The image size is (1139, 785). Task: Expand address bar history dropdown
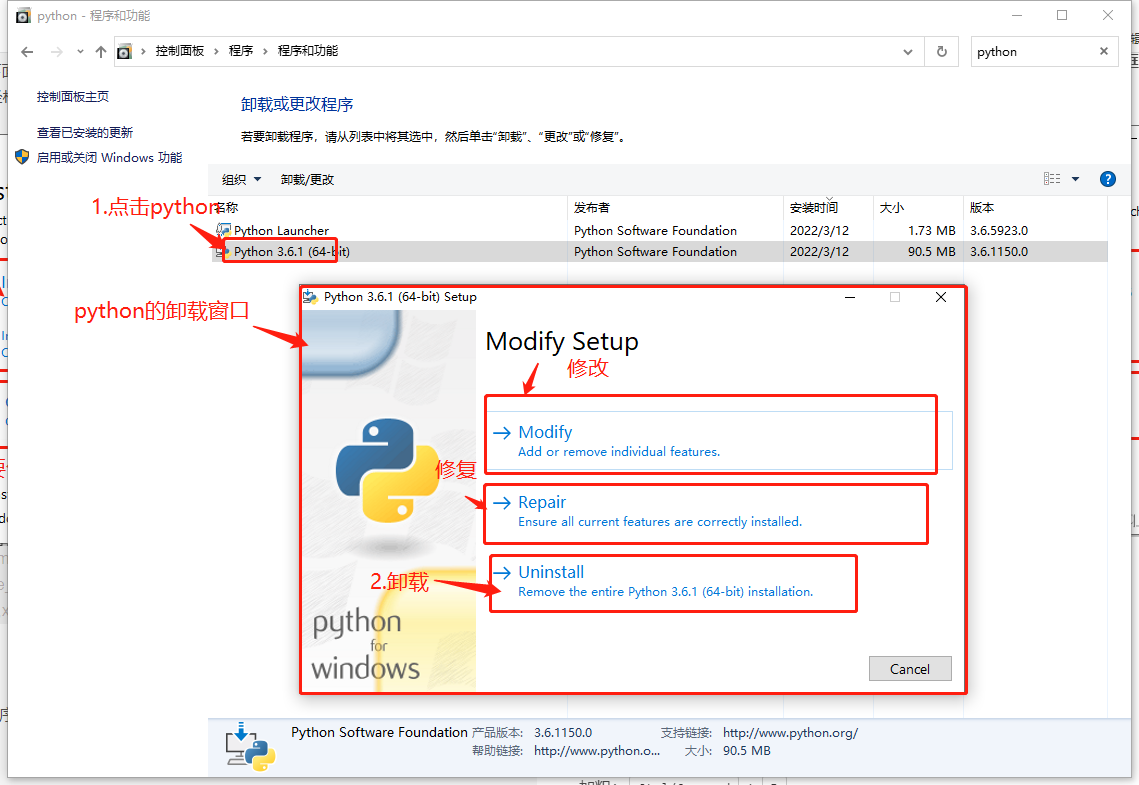(908, 52)
